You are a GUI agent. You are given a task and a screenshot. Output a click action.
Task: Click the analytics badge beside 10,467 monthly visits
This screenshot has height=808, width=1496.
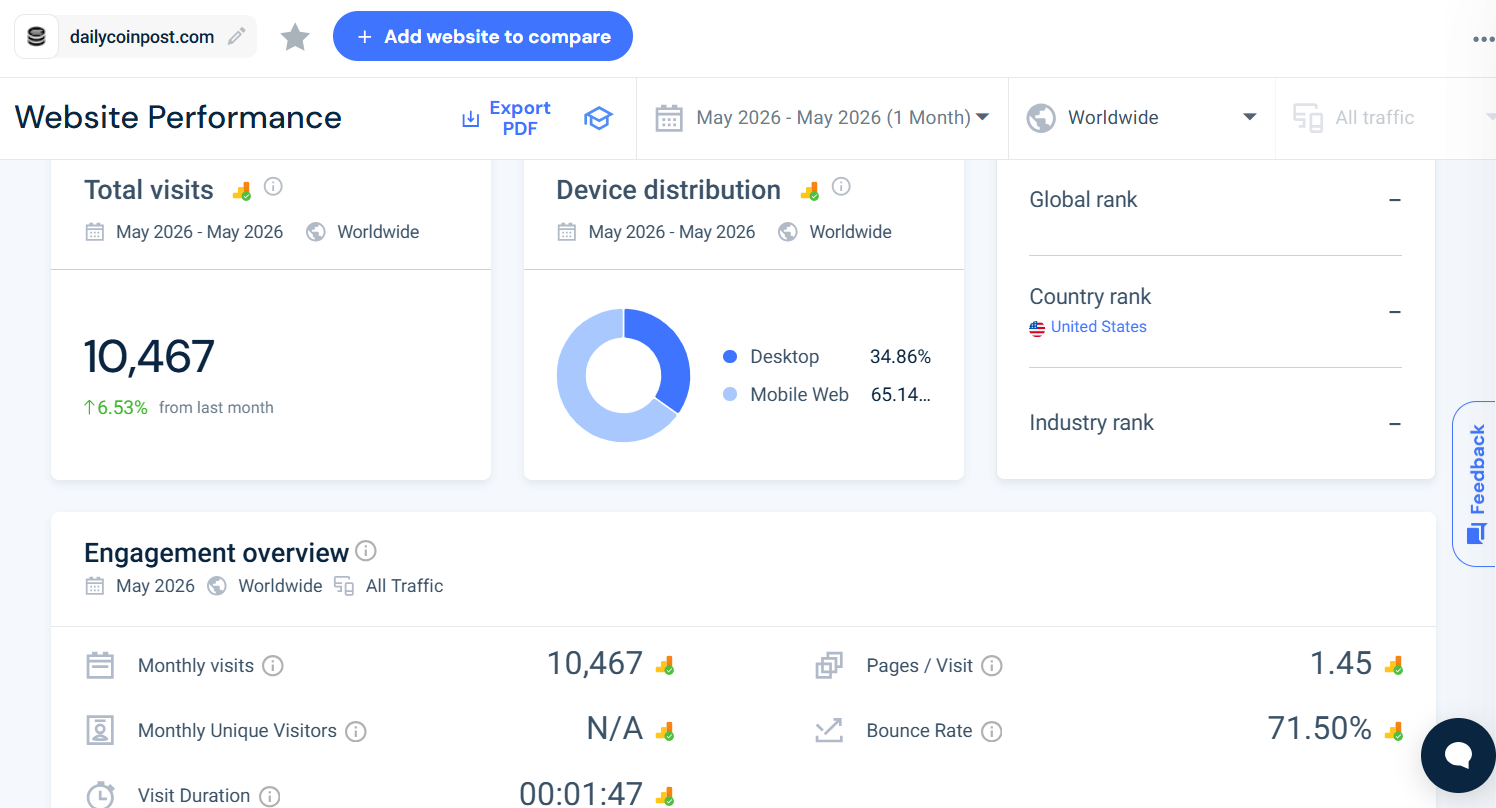coord(665,665)
